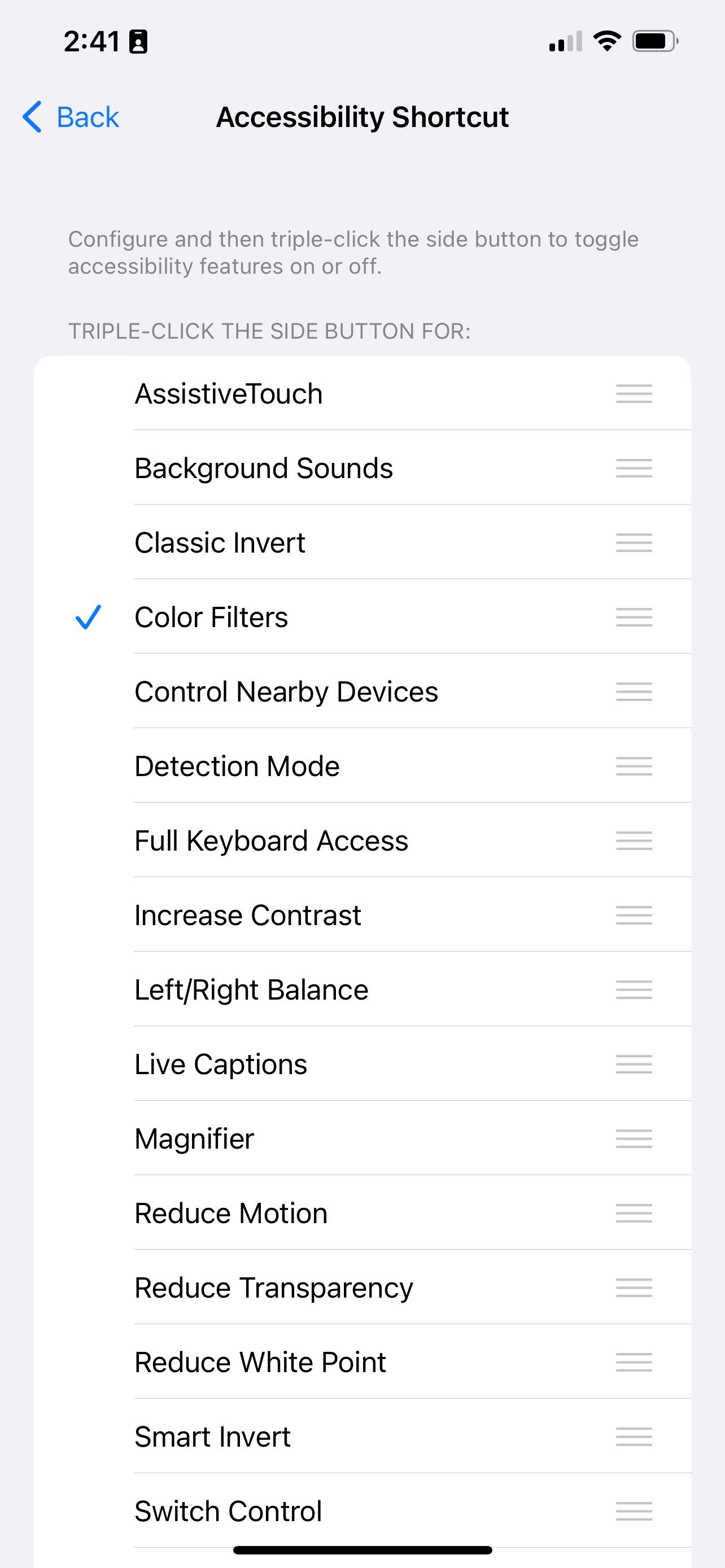
Task: Enable Left/Right Balance shortcut
Action: [x=251, y=990]
